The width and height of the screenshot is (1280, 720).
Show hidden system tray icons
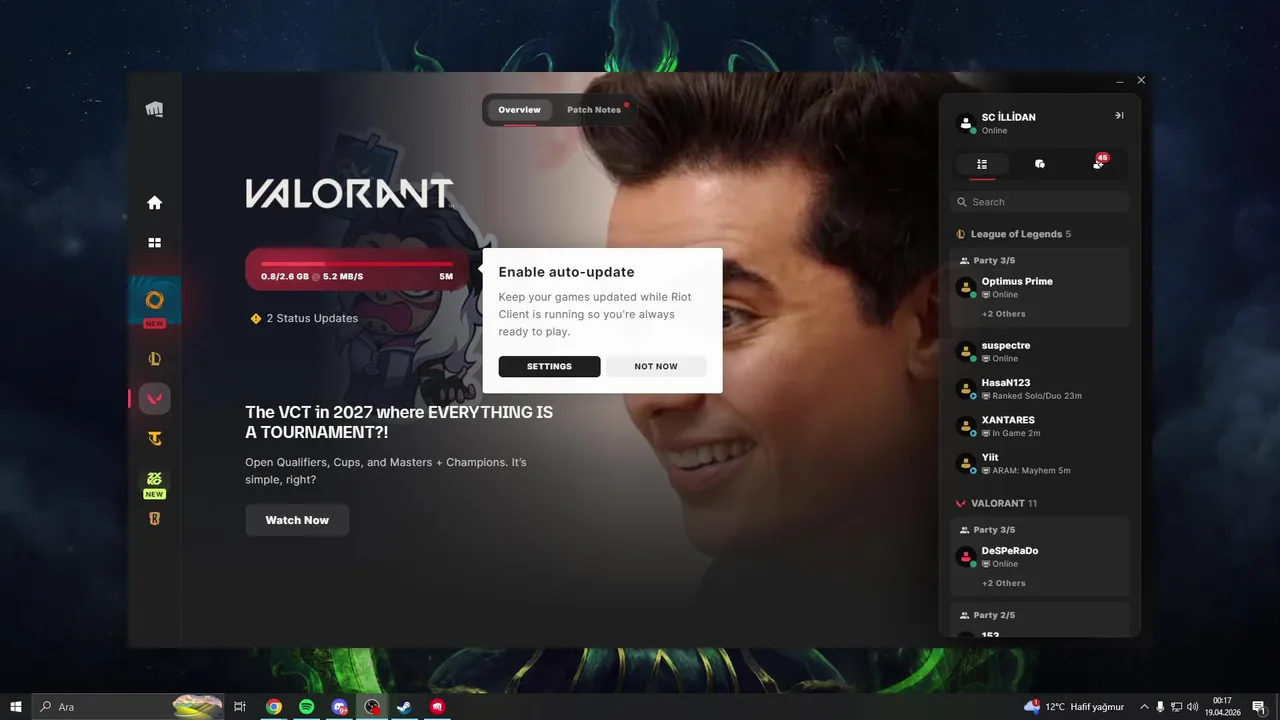tap(1144, 706)
